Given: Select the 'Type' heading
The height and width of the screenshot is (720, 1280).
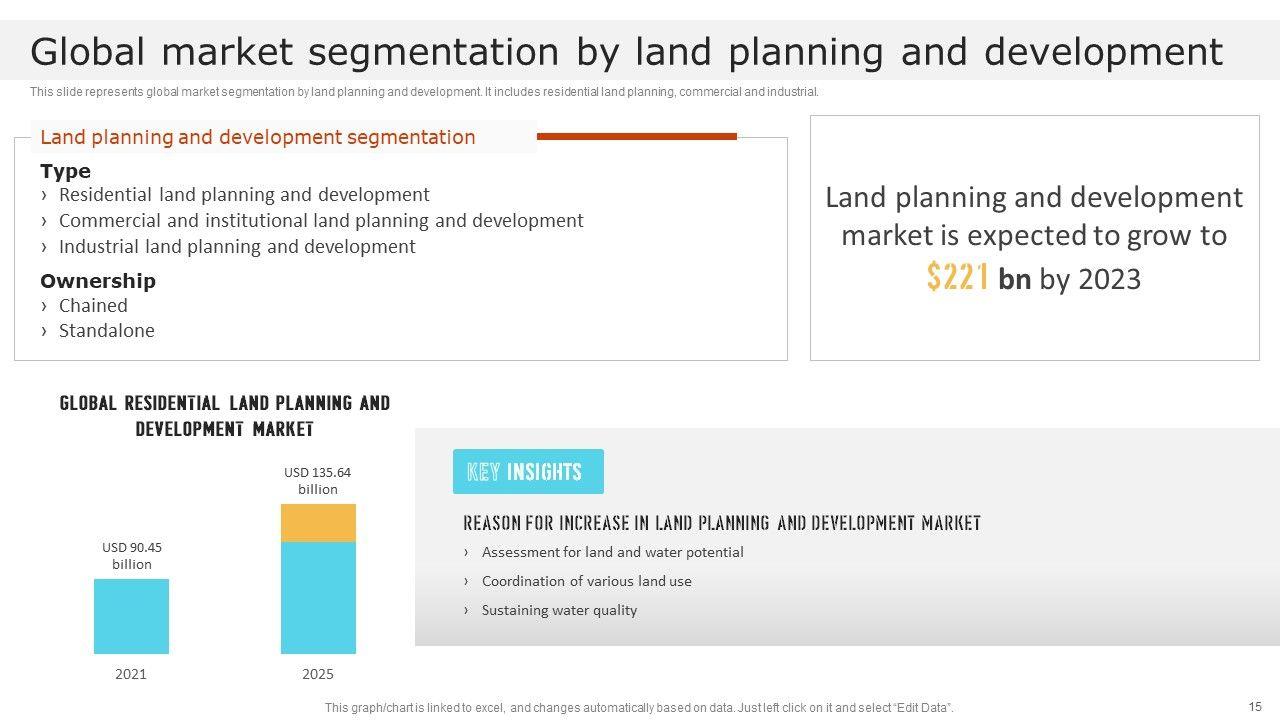Looking at the screenshot, I should (65, 171).
